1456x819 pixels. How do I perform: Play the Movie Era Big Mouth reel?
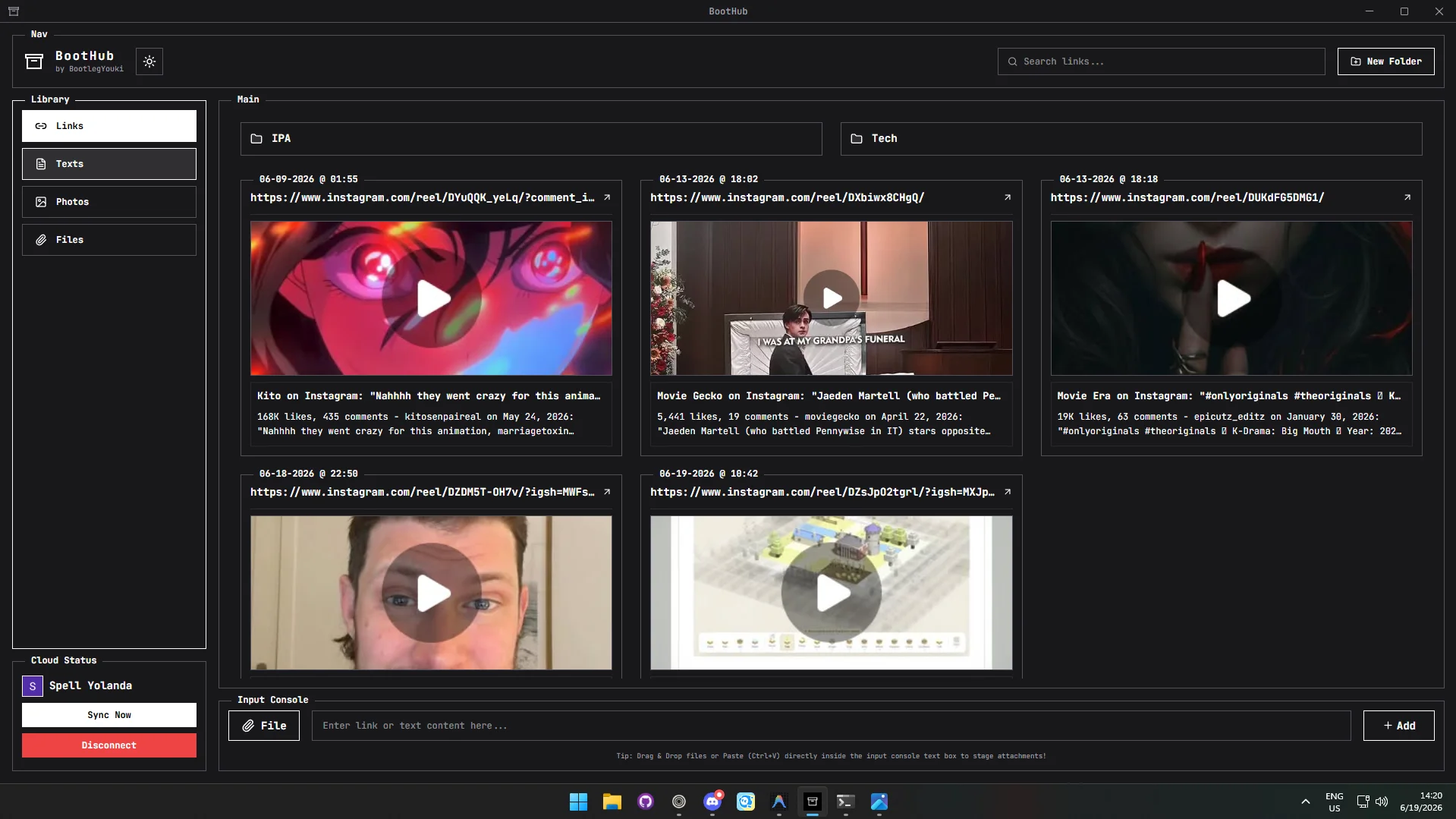[x=1231, y=298]
